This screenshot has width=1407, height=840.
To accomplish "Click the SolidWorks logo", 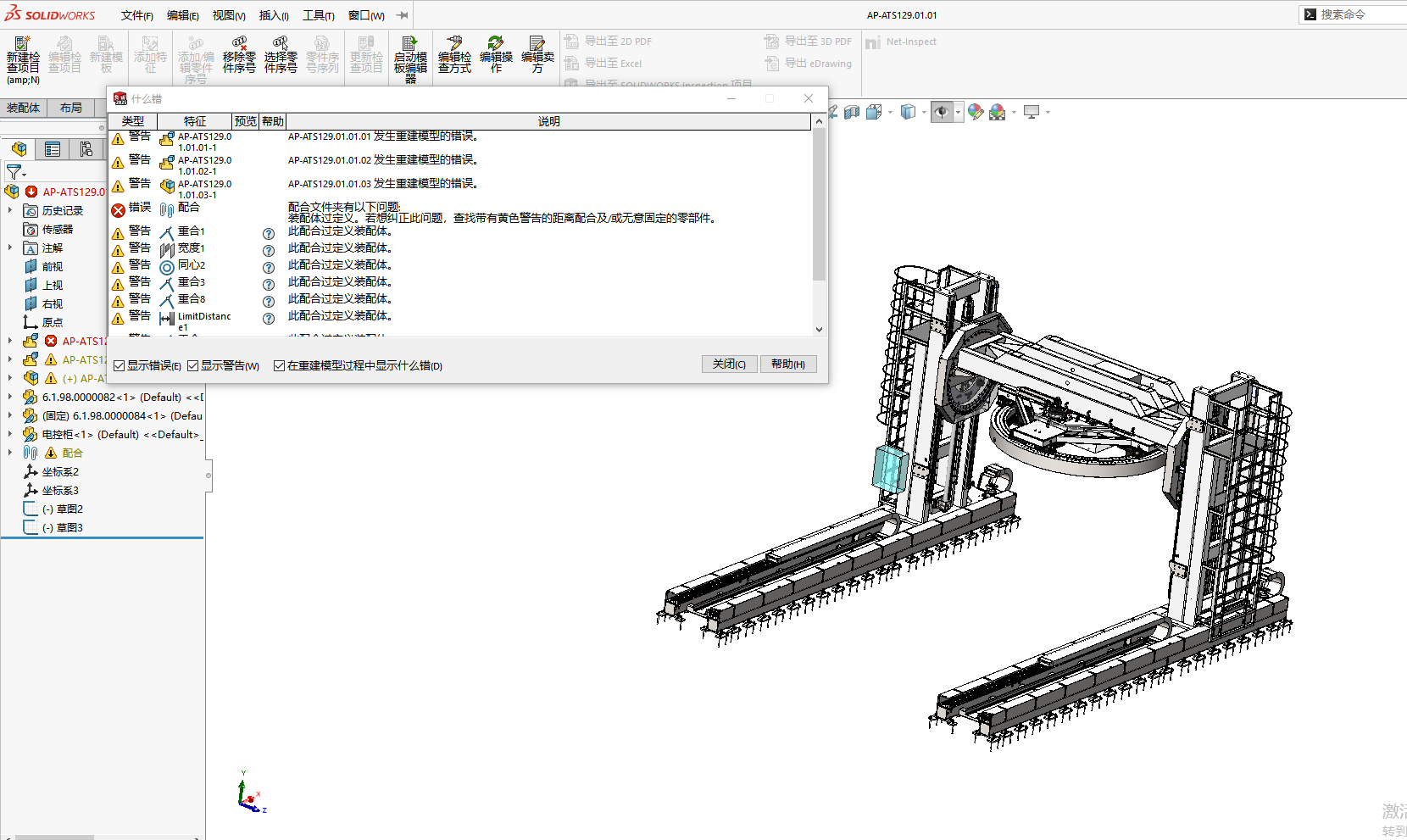I will 50,14.
